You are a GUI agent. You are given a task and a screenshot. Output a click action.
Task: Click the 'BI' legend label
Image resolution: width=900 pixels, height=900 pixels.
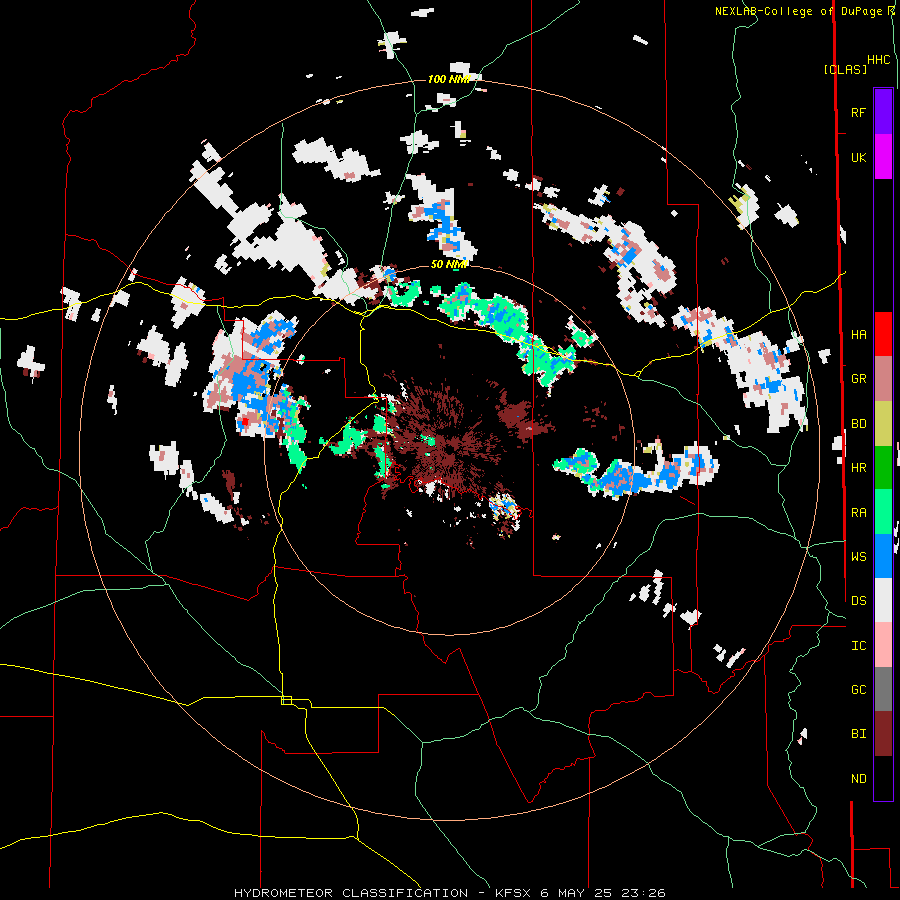click(x=858, y=734)
